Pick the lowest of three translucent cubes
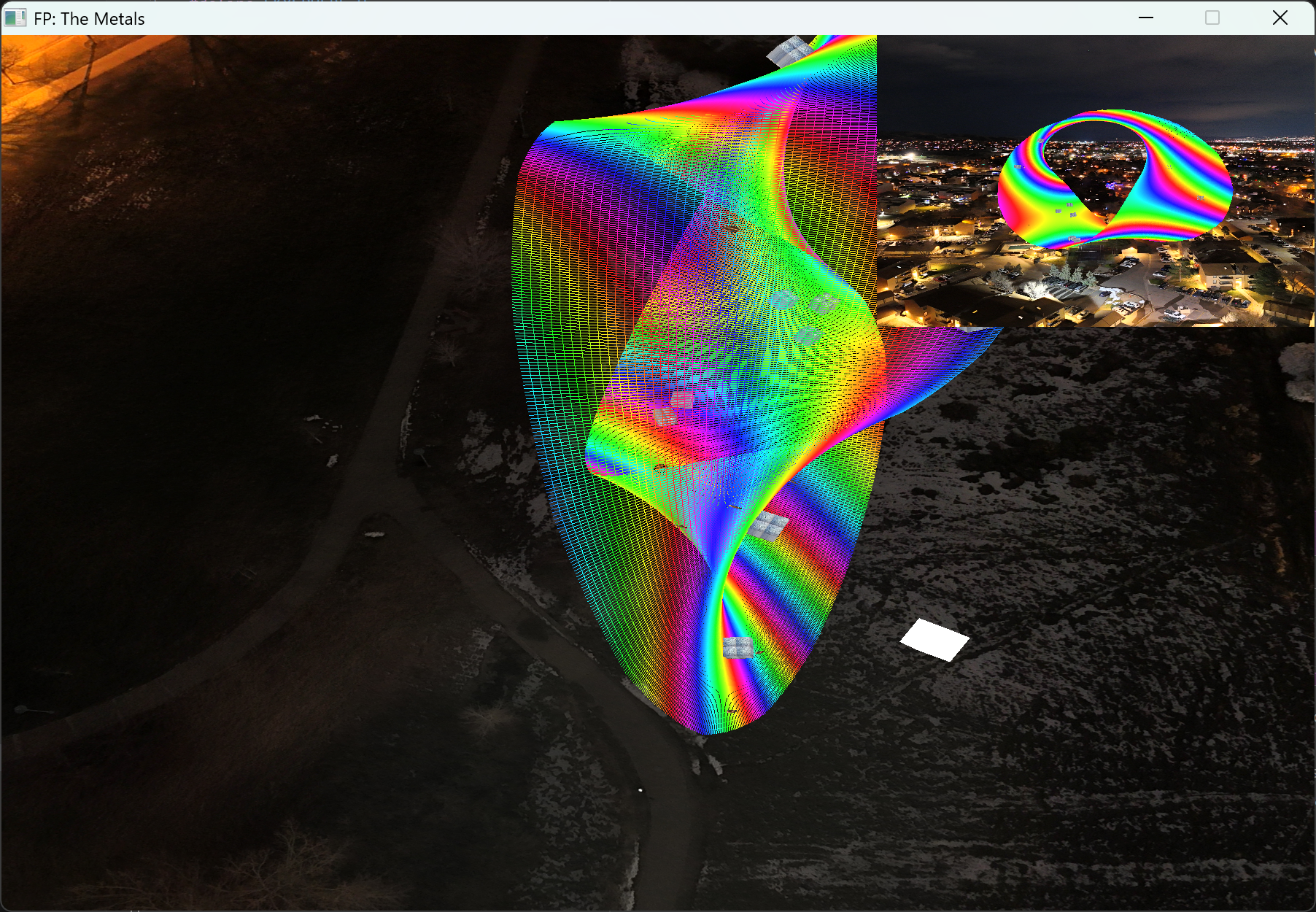The image size is (1316, 912). click(x=807, y=336)
